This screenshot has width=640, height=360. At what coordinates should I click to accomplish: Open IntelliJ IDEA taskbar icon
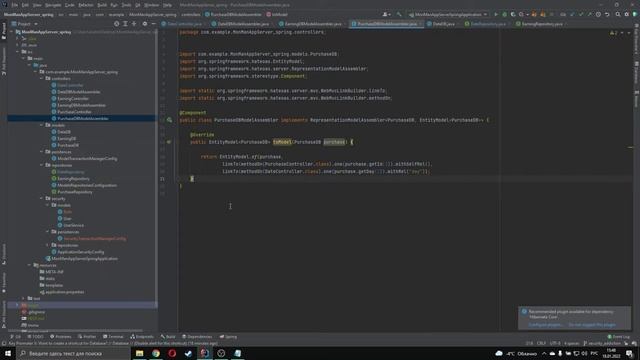[x=205, y=353]
